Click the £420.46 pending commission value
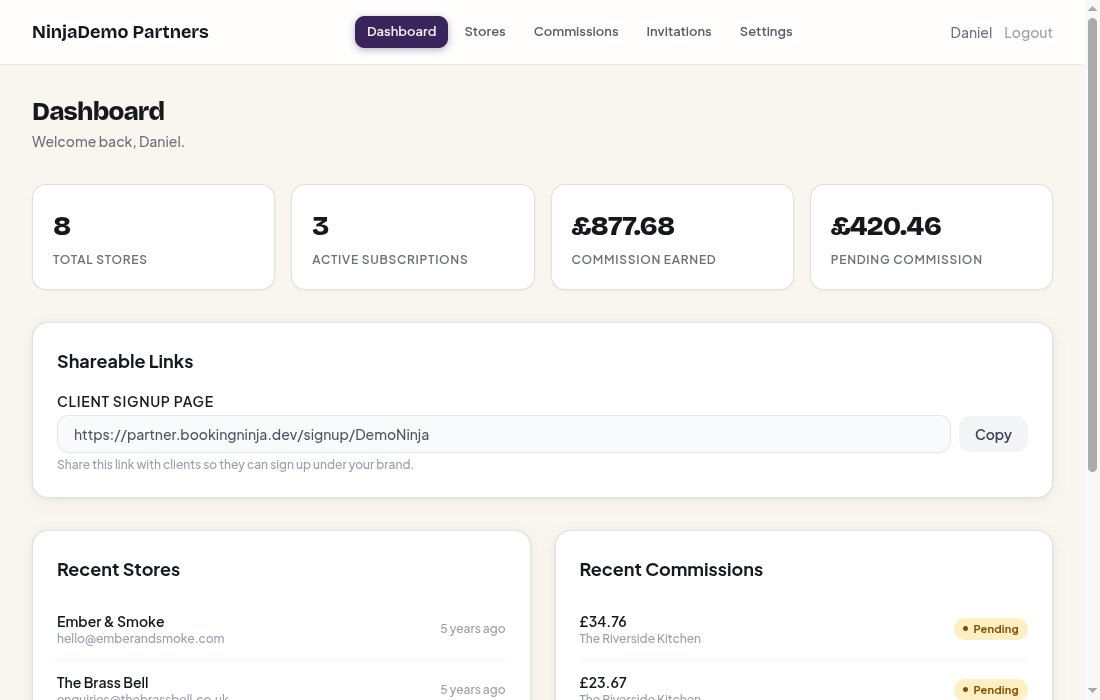1100x700 pixels. click(886, 227)
